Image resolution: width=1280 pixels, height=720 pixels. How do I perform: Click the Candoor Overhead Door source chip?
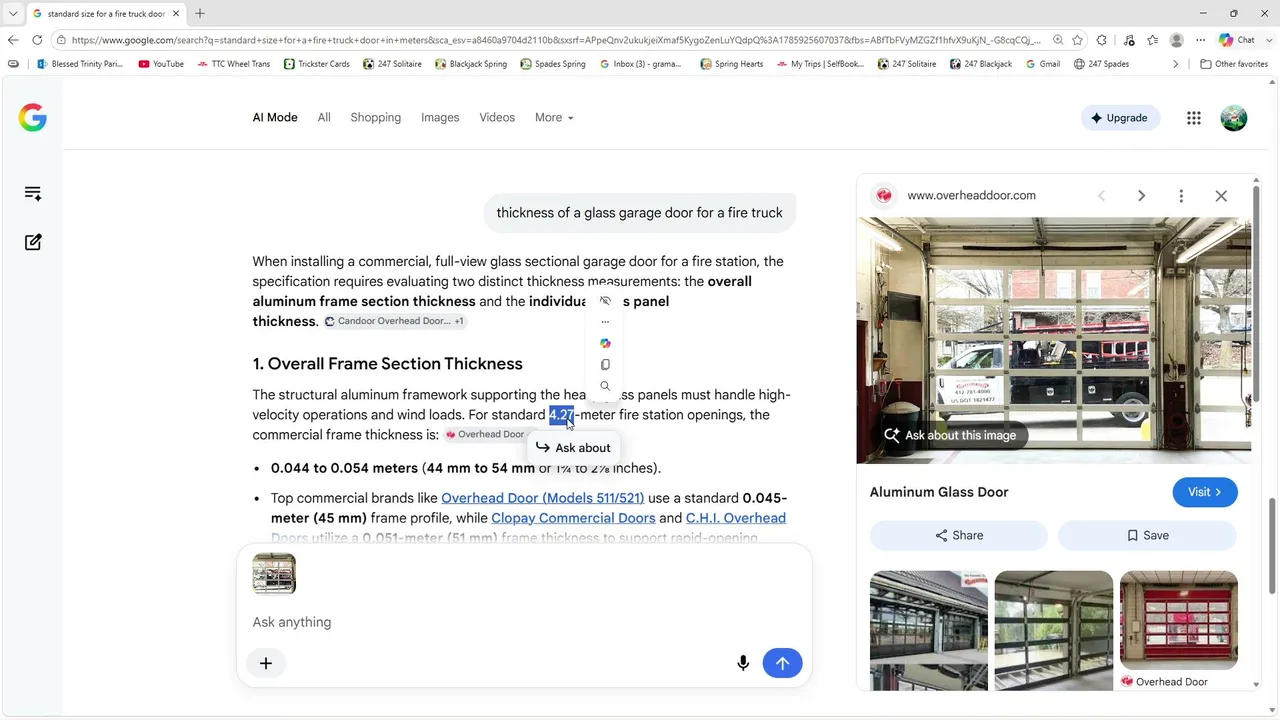coord(395,321)
